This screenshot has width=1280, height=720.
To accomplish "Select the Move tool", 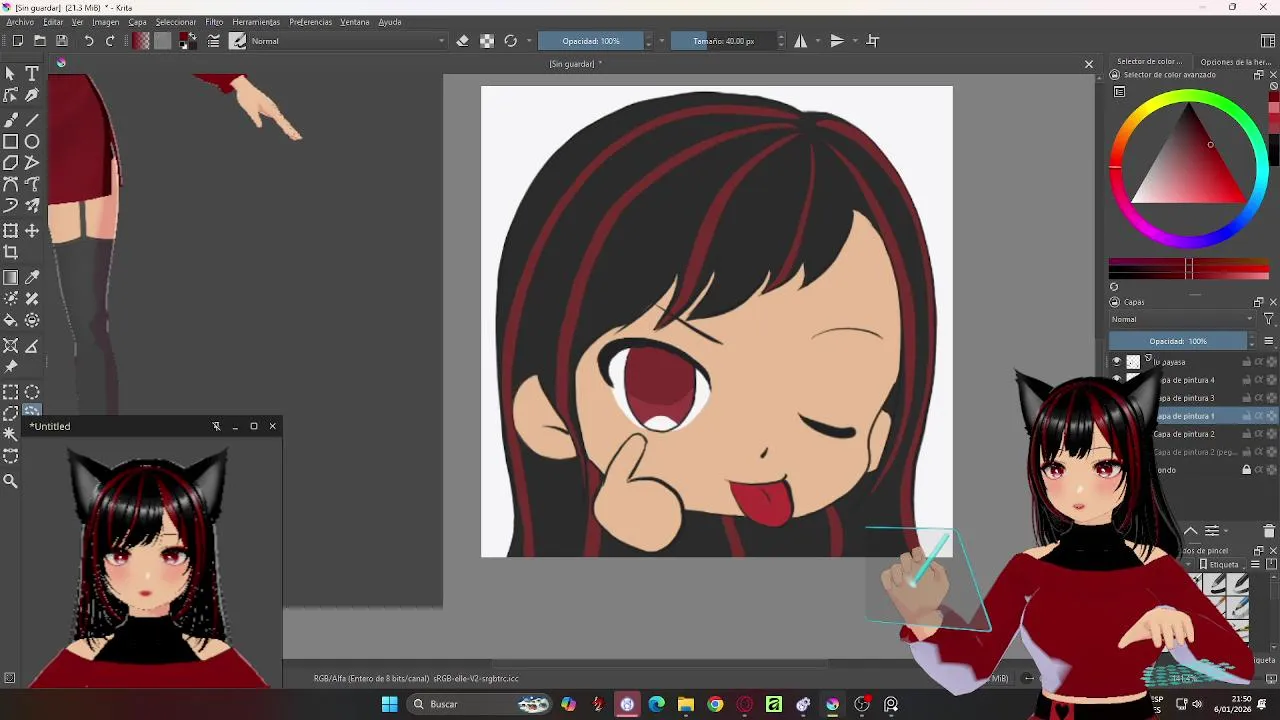I will 32,231.
